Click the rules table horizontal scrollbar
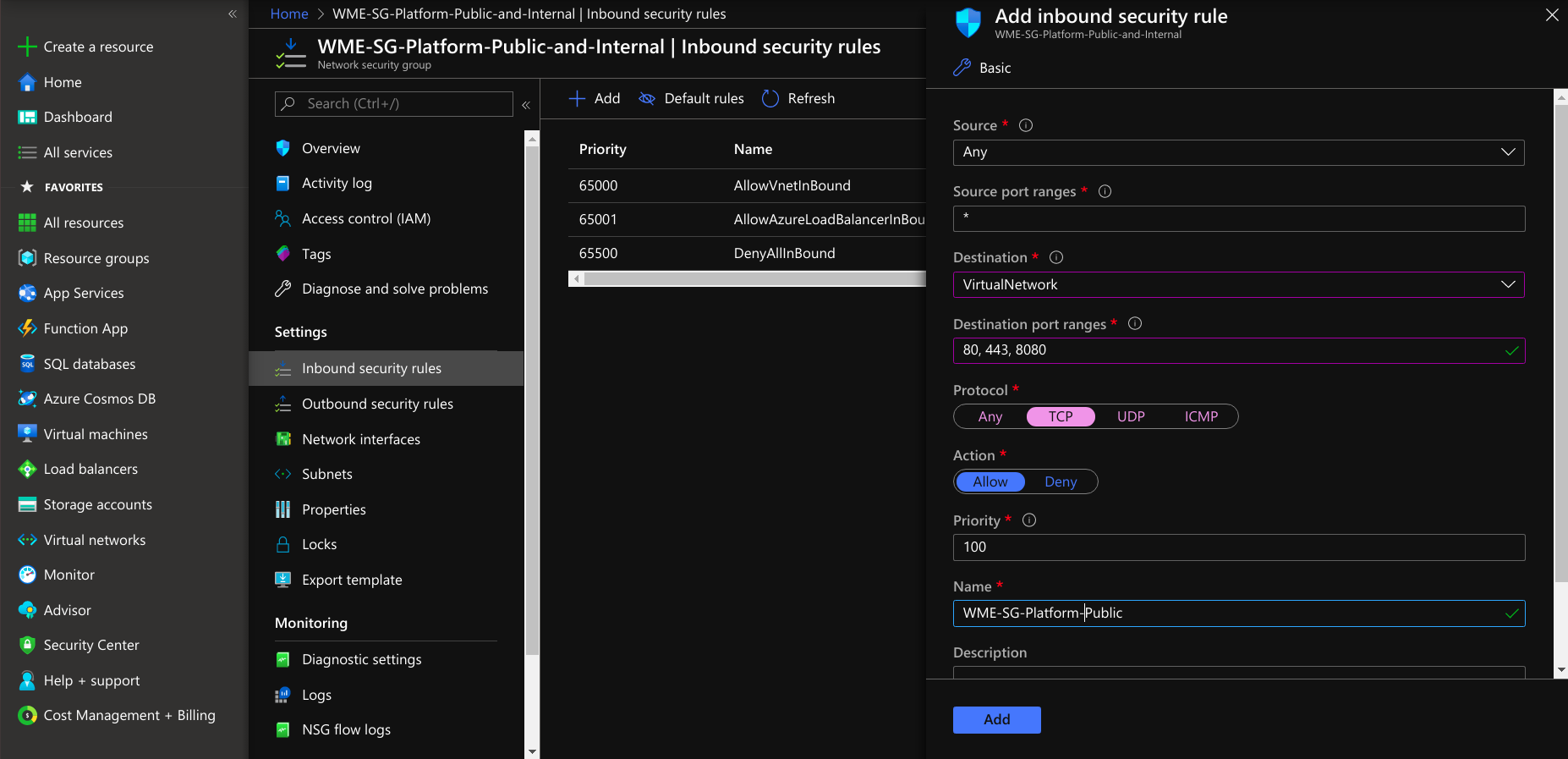1568x759 pixels. point(748,279)
